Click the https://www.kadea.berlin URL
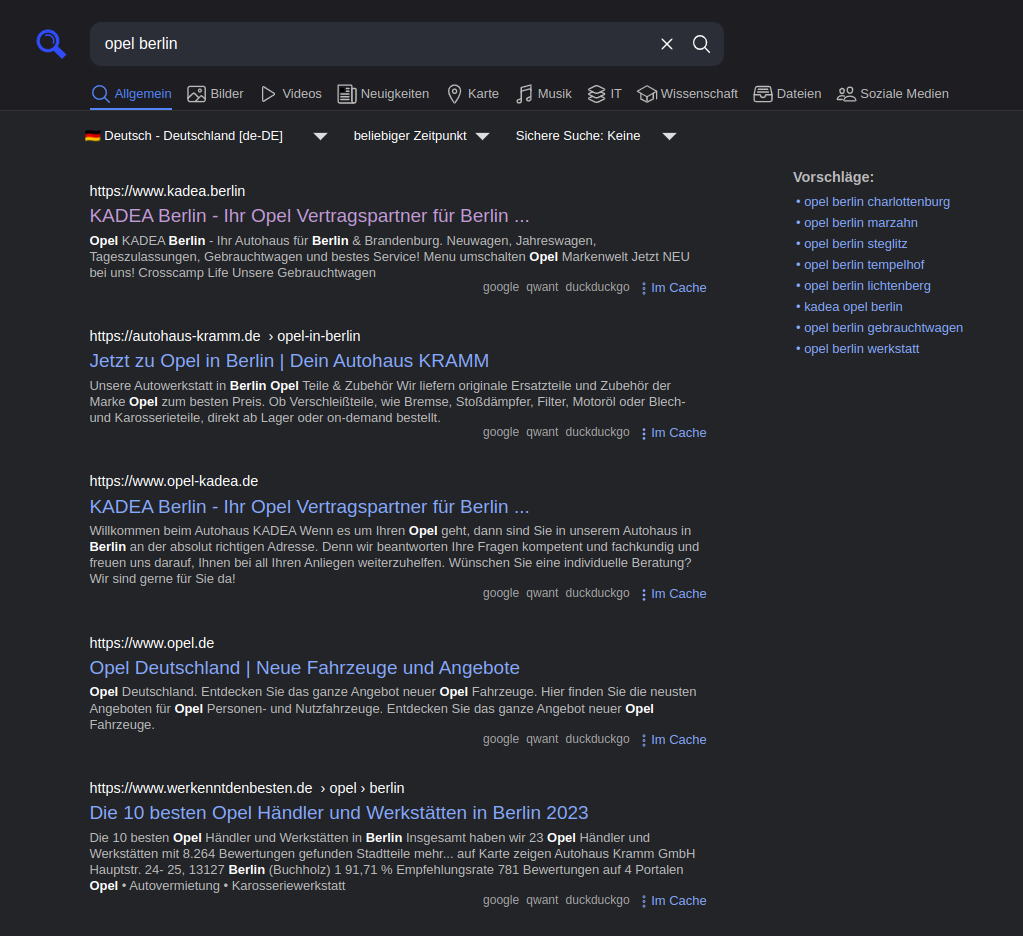Viewport: 1023px width, 936px height. tap(167, 191)
